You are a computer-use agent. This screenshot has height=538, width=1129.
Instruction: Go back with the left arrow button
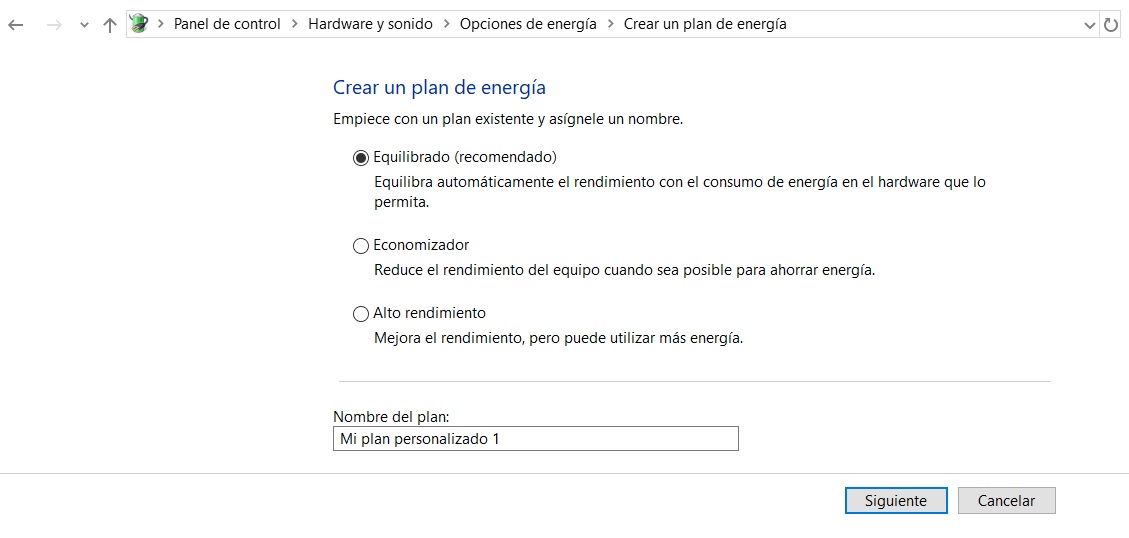pos(16,25)
